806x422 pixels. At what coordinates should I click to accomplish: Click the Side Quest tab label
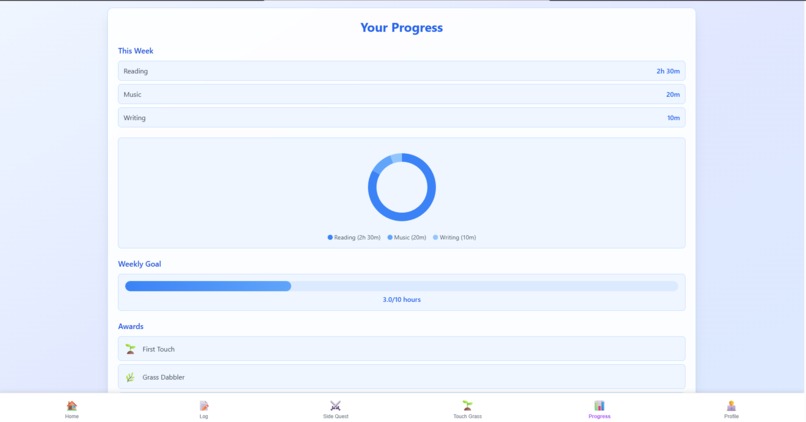(x=336, y=416)
